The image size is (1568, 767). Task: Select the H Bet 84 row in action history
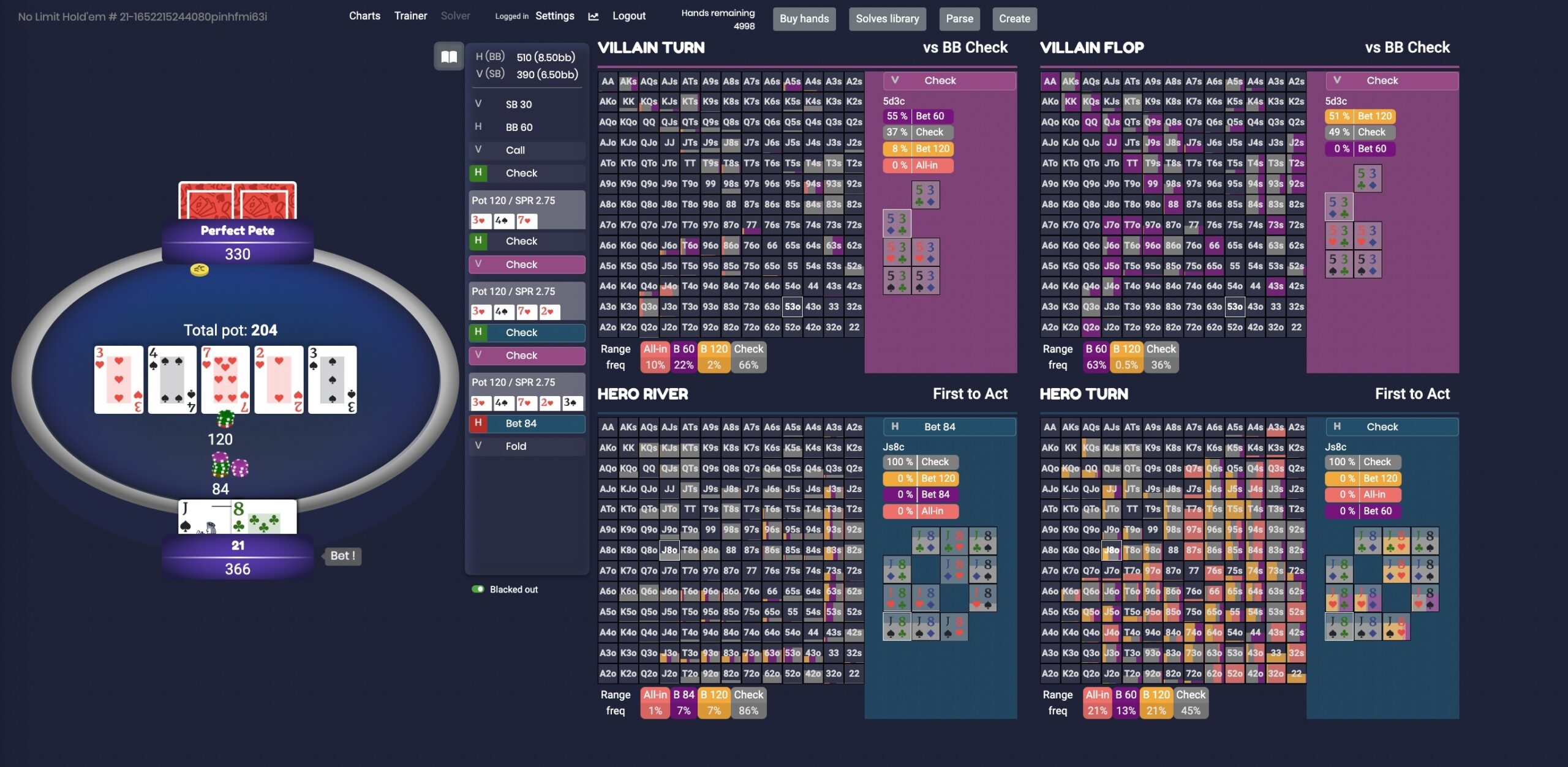[x=527, y=423]
